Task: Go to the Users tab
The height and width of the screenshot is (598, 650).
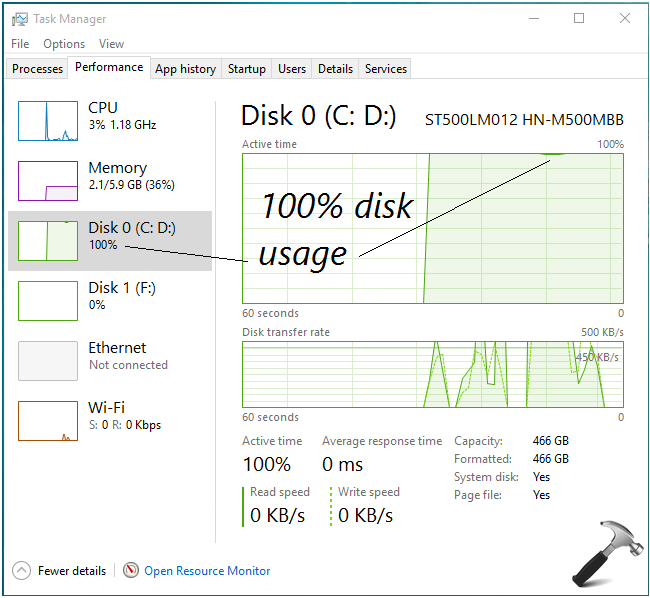Action: (x=292, y=68)
